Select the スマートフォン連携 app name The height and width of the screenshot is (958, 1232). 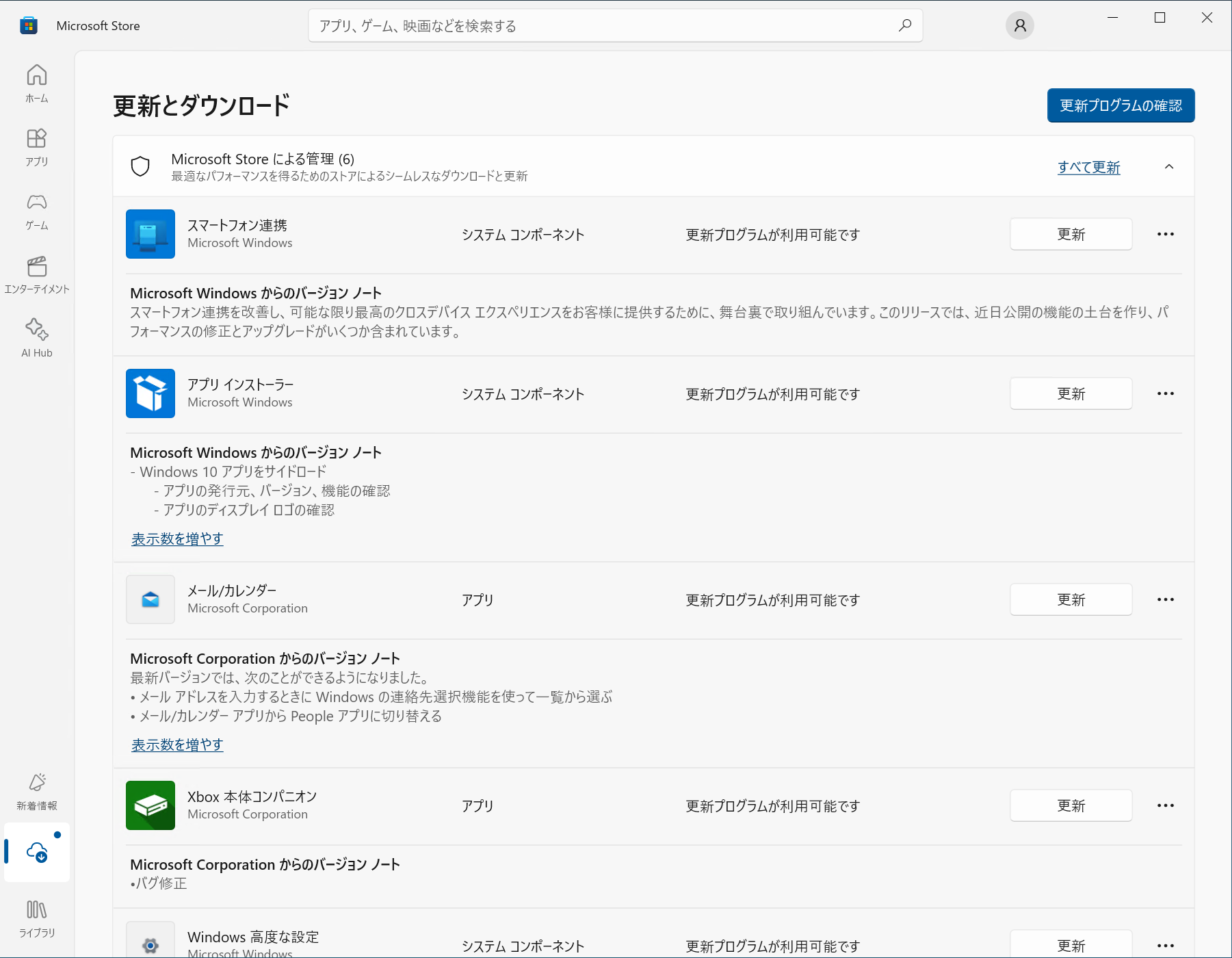point(237,225)
